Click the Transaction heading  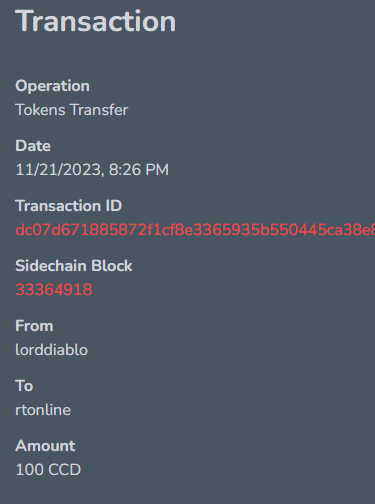tap(96, 21)
